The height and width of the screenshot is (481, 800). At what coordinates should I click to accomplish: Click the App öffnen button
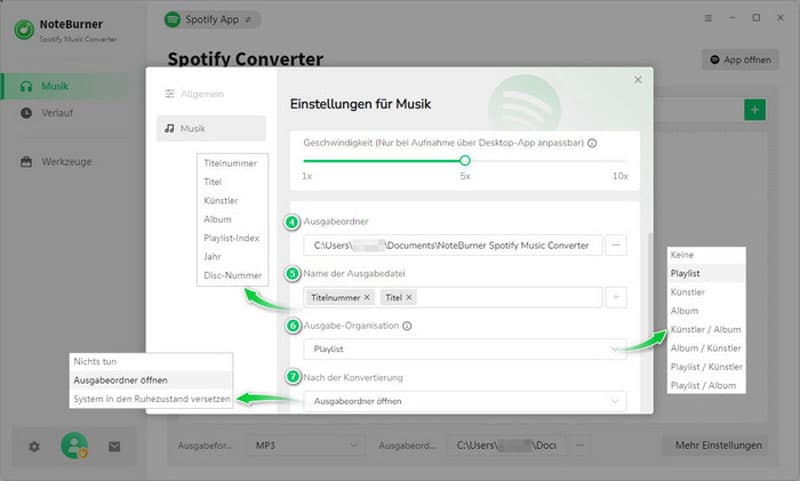click(740, 60)
